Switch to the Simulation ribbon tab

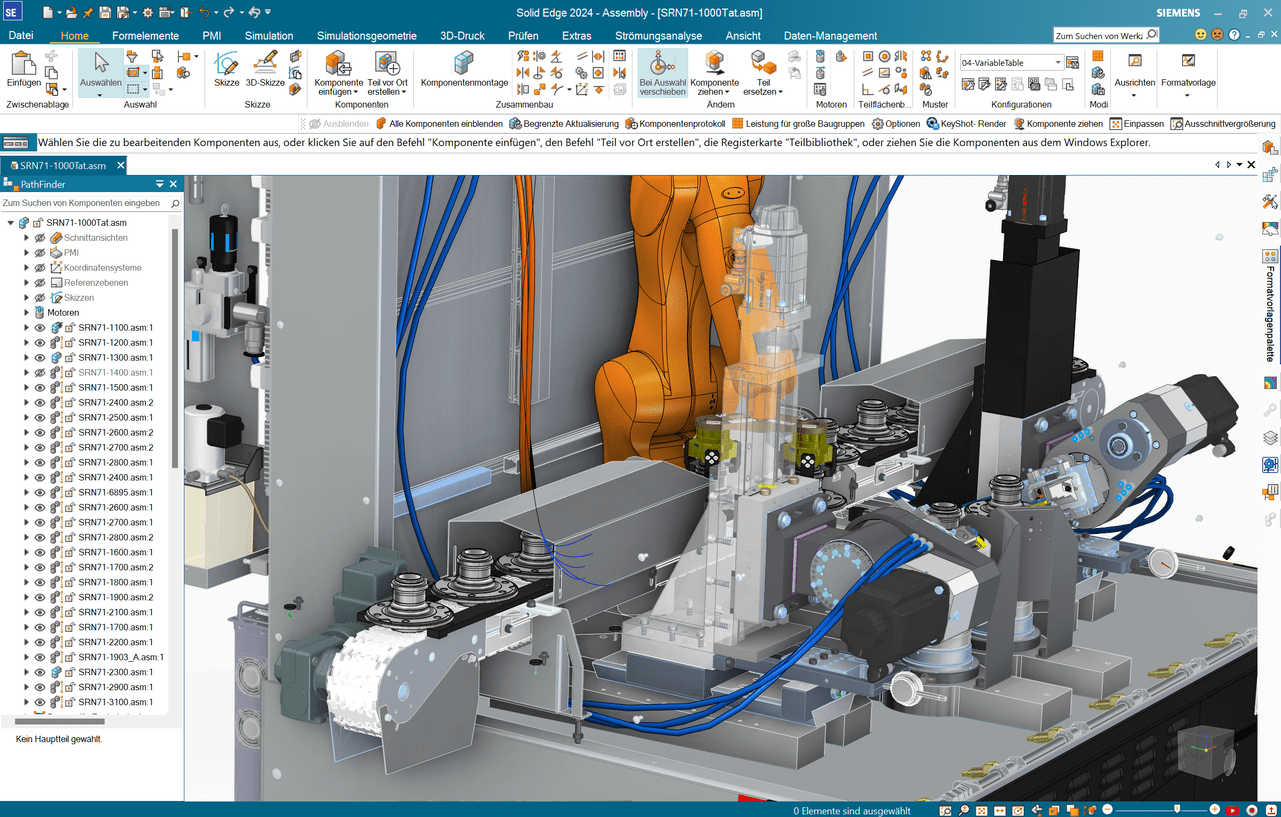point(268,35)
